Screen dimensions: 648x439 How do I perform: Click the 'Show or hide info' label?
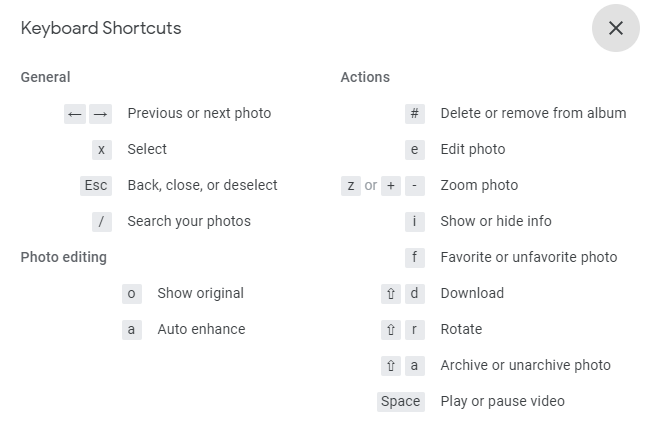[x=496, y=221]
